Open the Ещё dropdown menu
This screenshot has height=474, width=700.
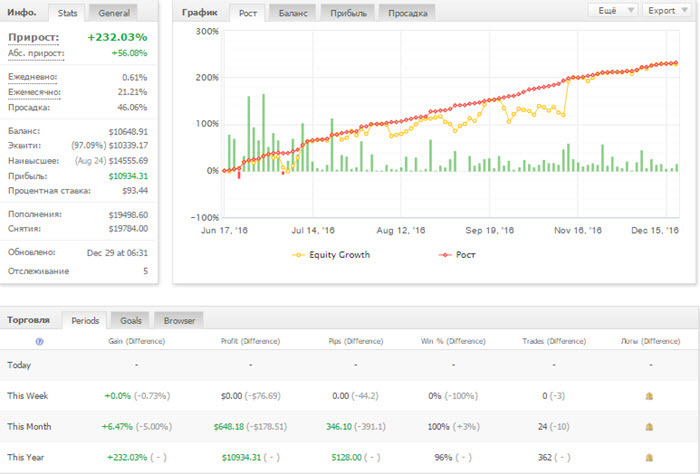[x=612, y=11]
